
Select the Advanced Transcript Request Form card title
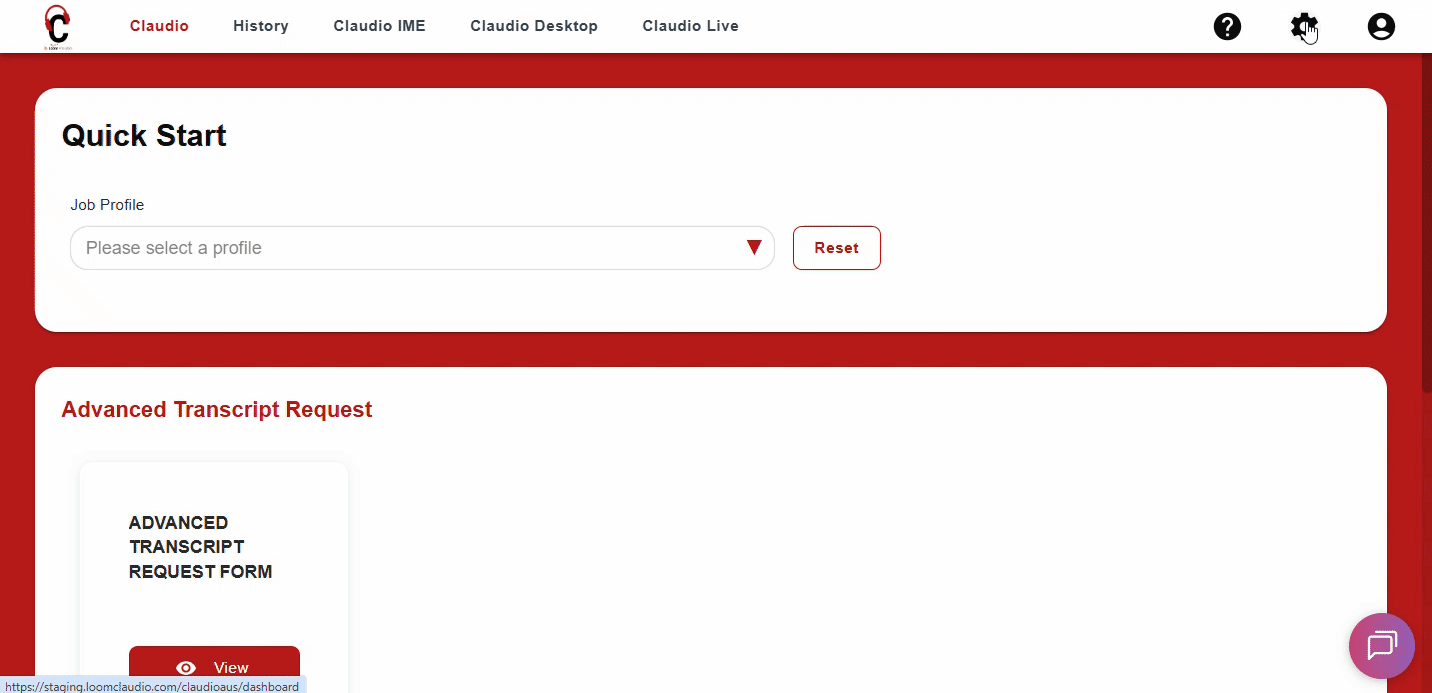pos(200,547)
